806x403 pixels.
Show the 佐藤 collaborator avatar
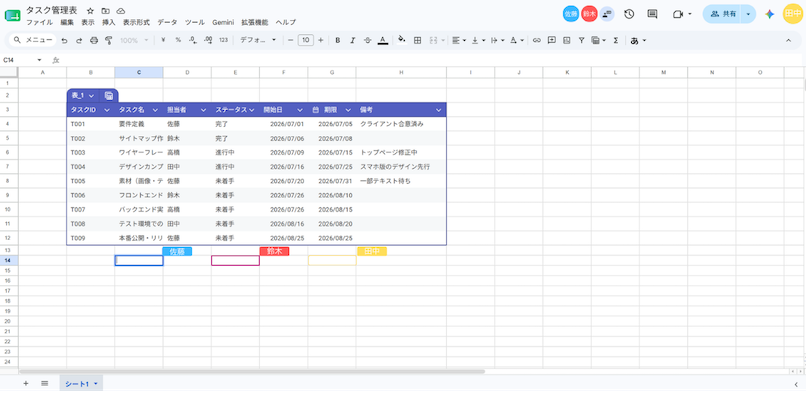[571, 14]
